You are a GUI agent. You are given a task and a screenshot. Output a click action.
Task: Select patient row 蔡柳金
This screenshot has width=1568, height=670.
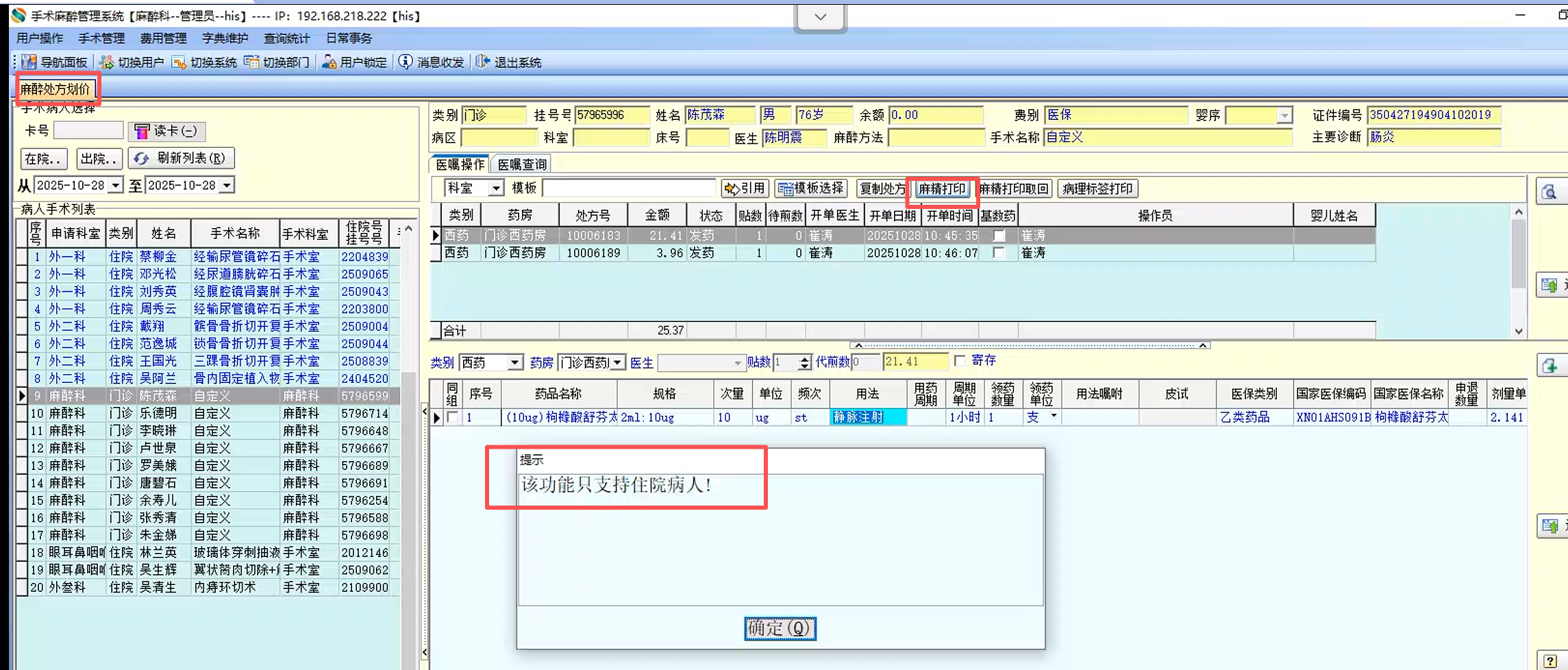209,257
